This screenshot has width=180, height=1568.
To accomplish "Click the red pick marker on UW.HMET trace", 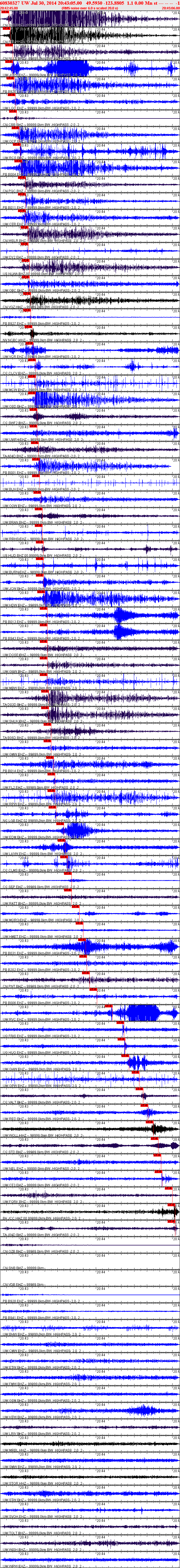I will coord(81,940).
